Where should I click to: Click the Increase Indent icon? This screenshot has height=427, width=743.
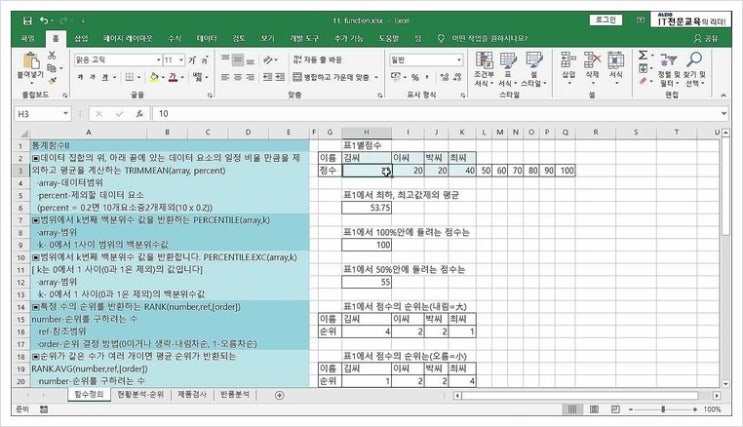280,77
